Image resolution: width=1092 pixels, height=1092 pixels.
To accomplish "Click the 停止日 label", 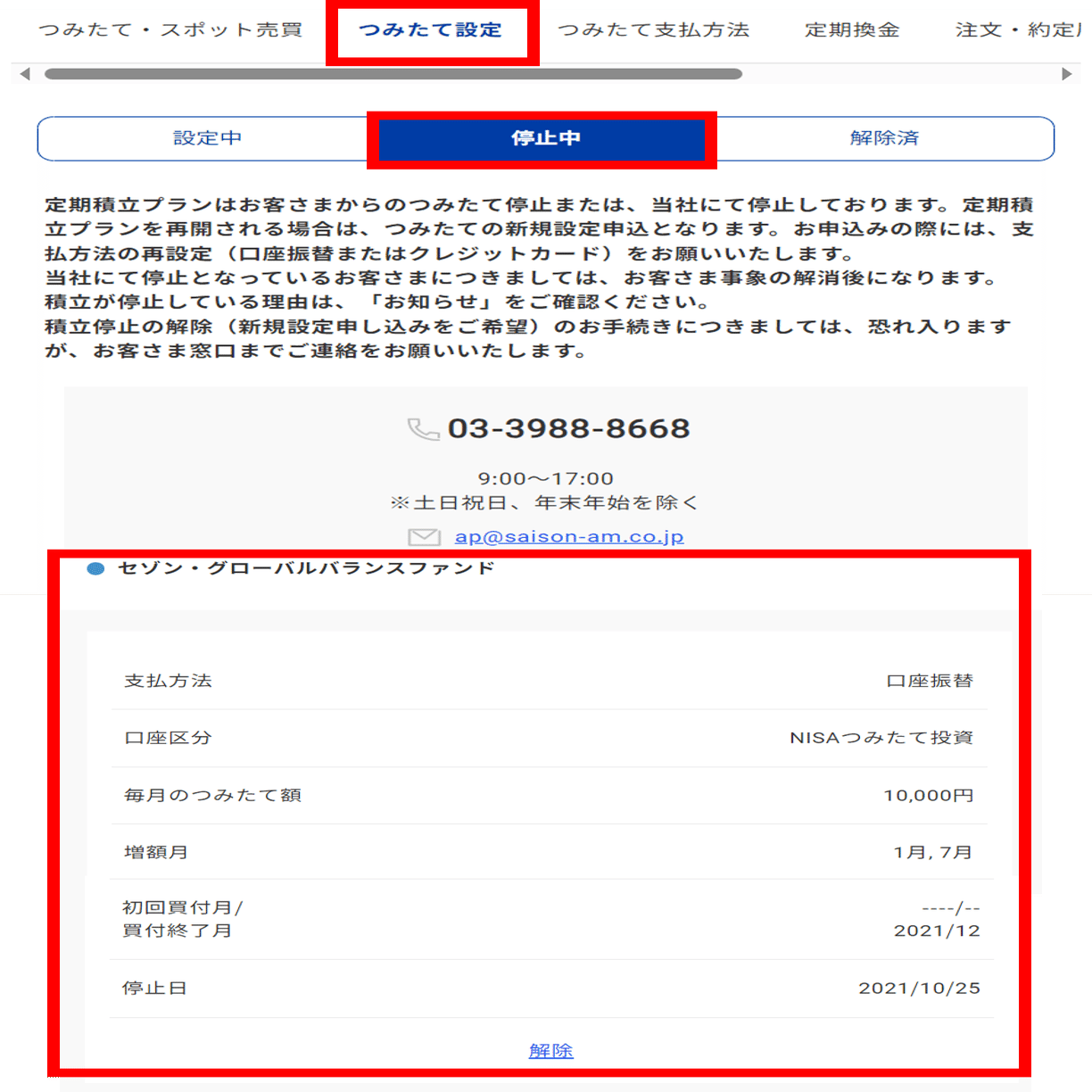I will 154,988.
